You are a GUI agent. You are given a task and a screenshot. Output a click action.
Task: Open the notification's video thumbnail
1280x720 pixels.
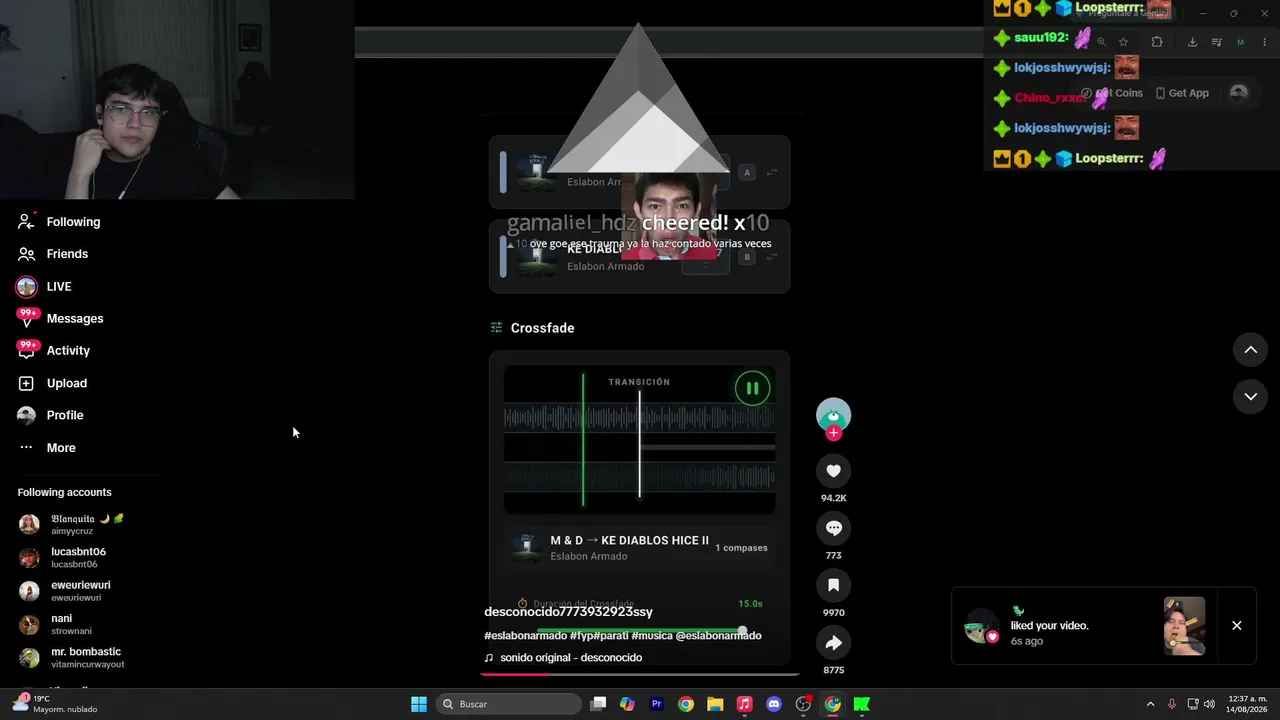click(1184, 626)
